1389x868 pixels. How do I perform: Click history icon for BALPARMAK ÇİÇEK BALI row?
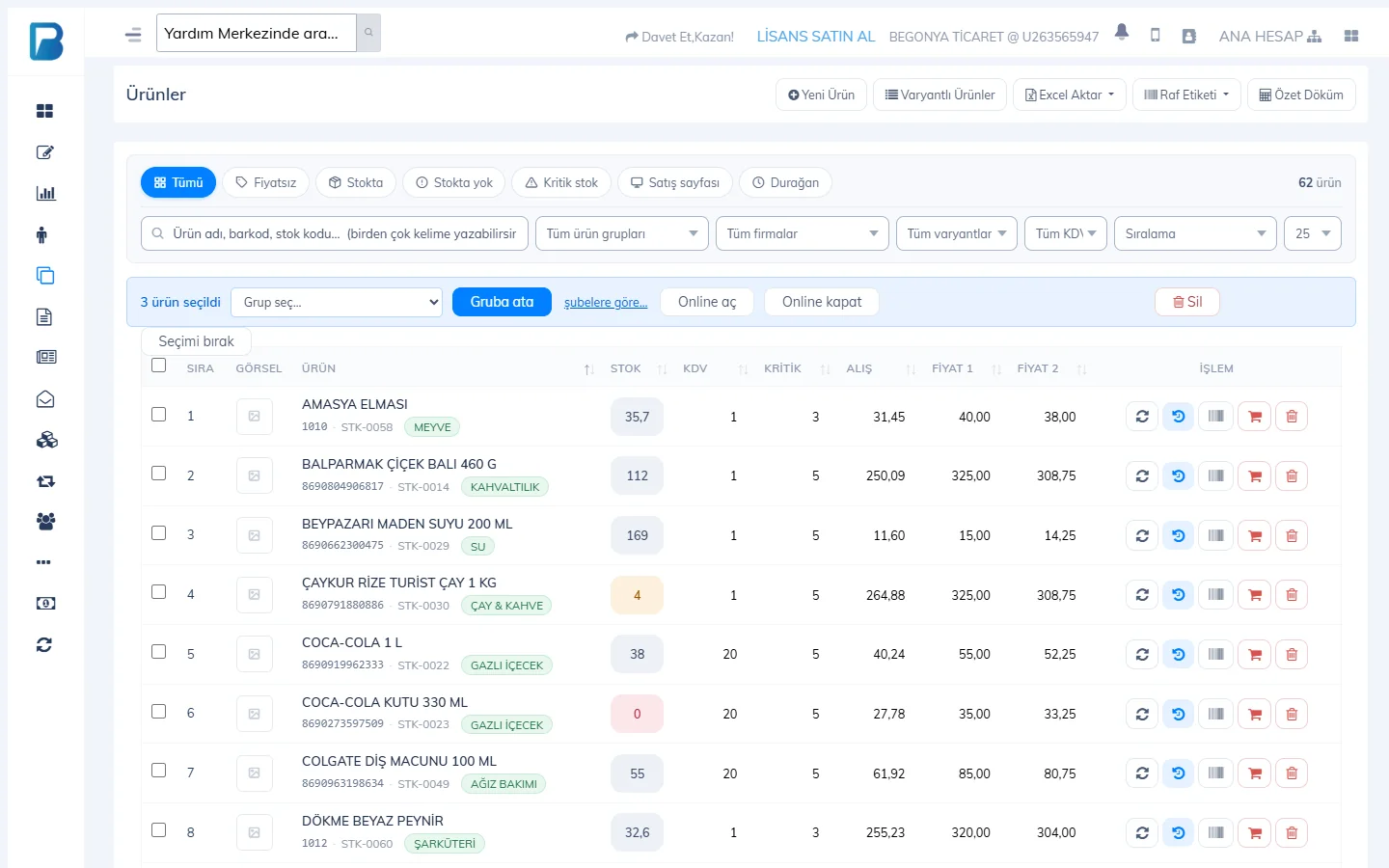[1179, 475]
